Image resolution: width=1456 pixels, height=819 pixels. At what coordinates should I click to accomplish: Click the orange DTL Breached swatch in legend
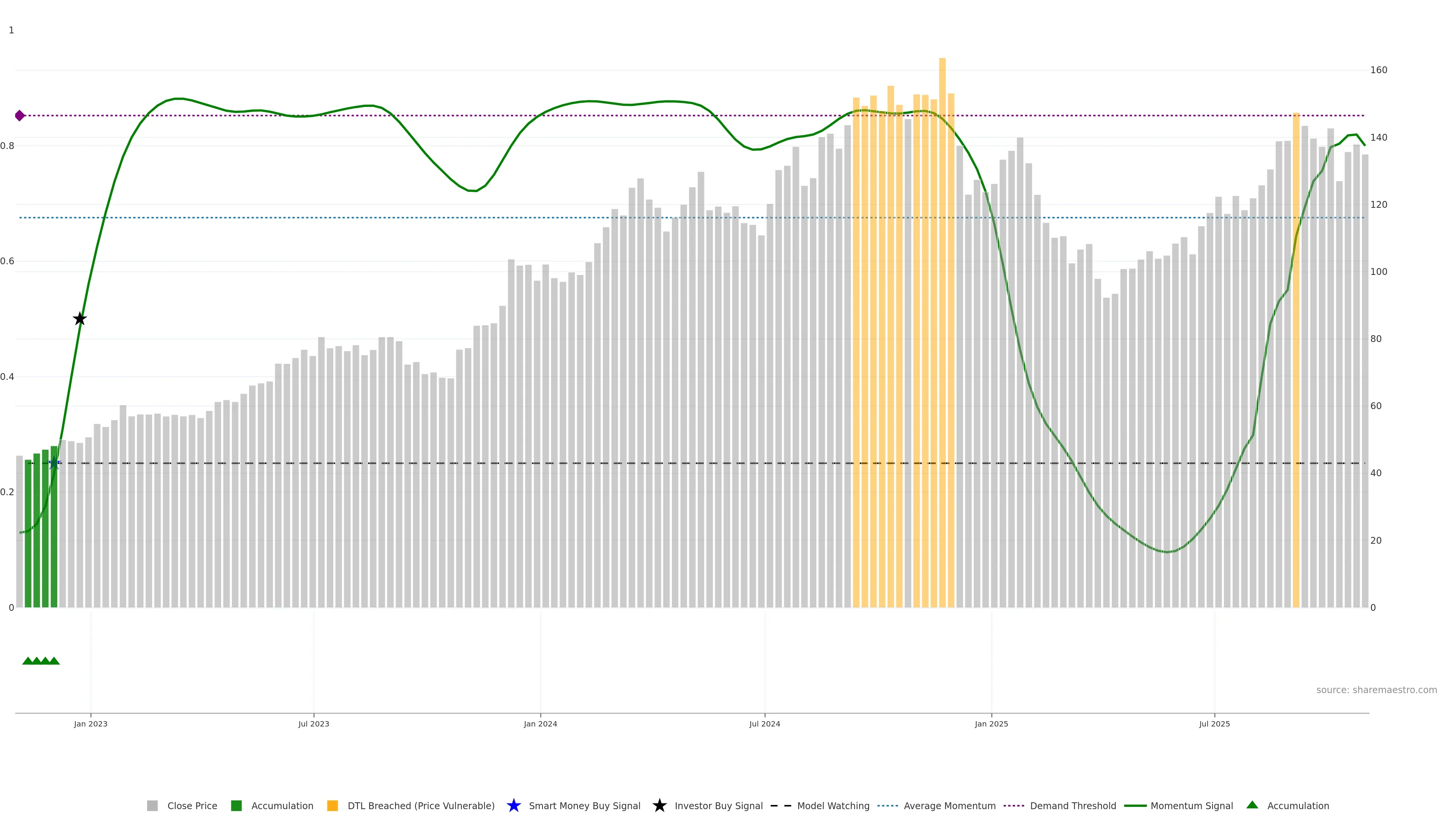coord(333,805)
